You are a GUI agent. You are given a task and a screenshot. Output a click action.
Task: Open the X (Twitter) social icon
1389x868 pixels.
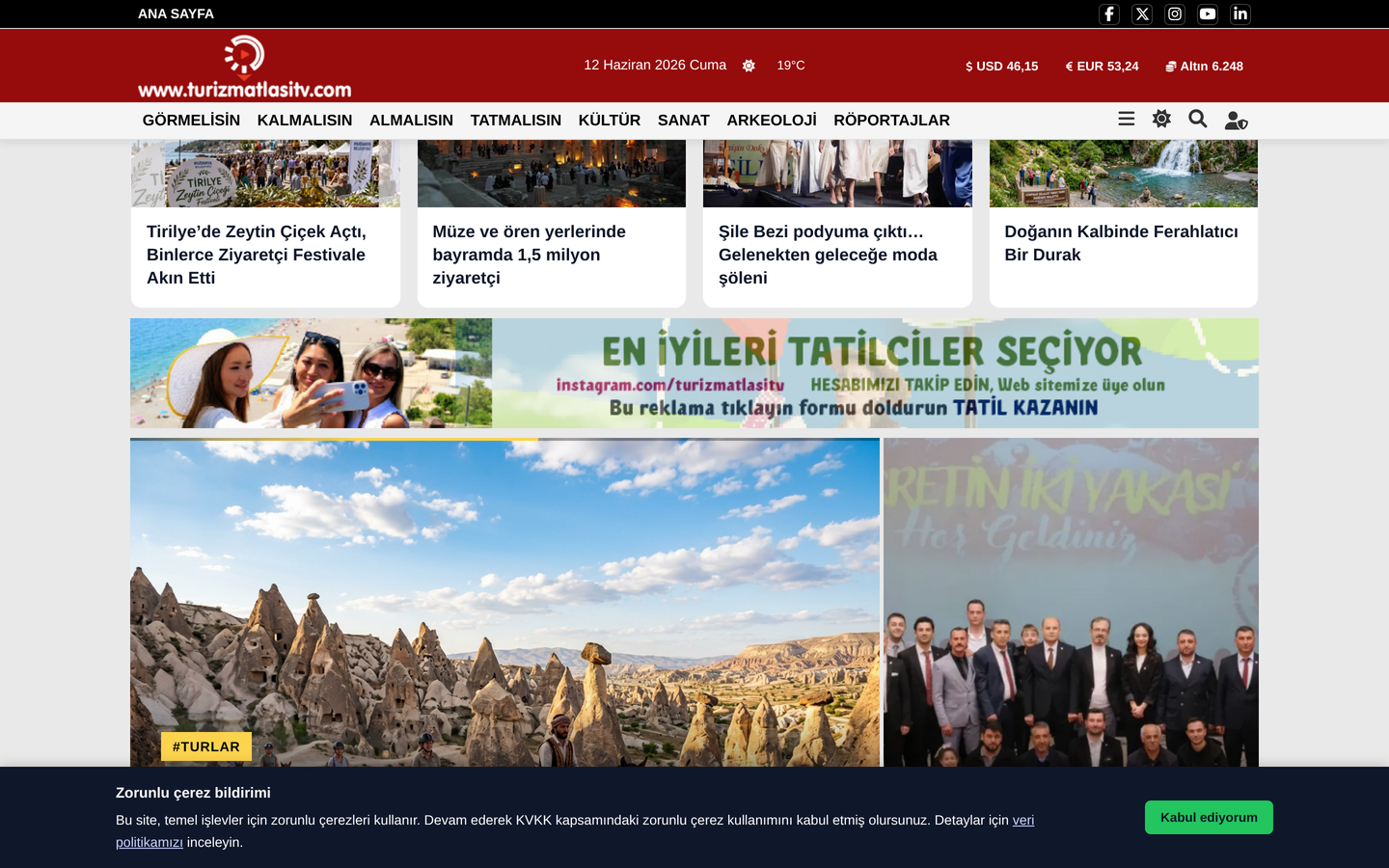pos(1142,14)
